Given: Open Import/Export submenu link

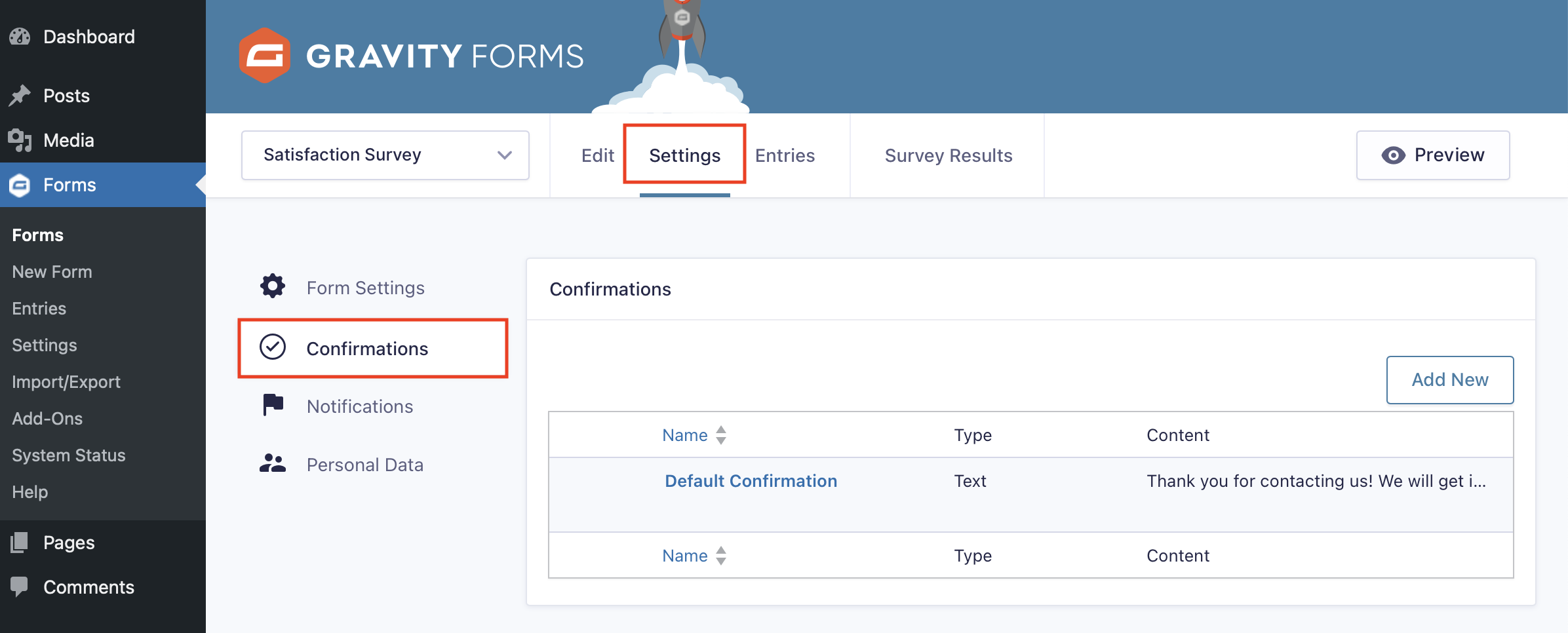Looking at the screenshot, I should (66, 382).
